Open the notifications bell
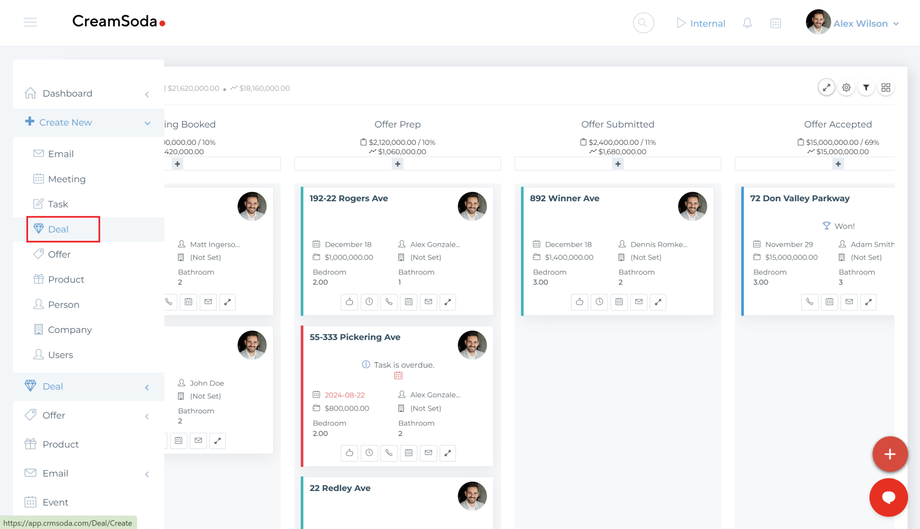 pyautogui.click(x=747, y=23)
